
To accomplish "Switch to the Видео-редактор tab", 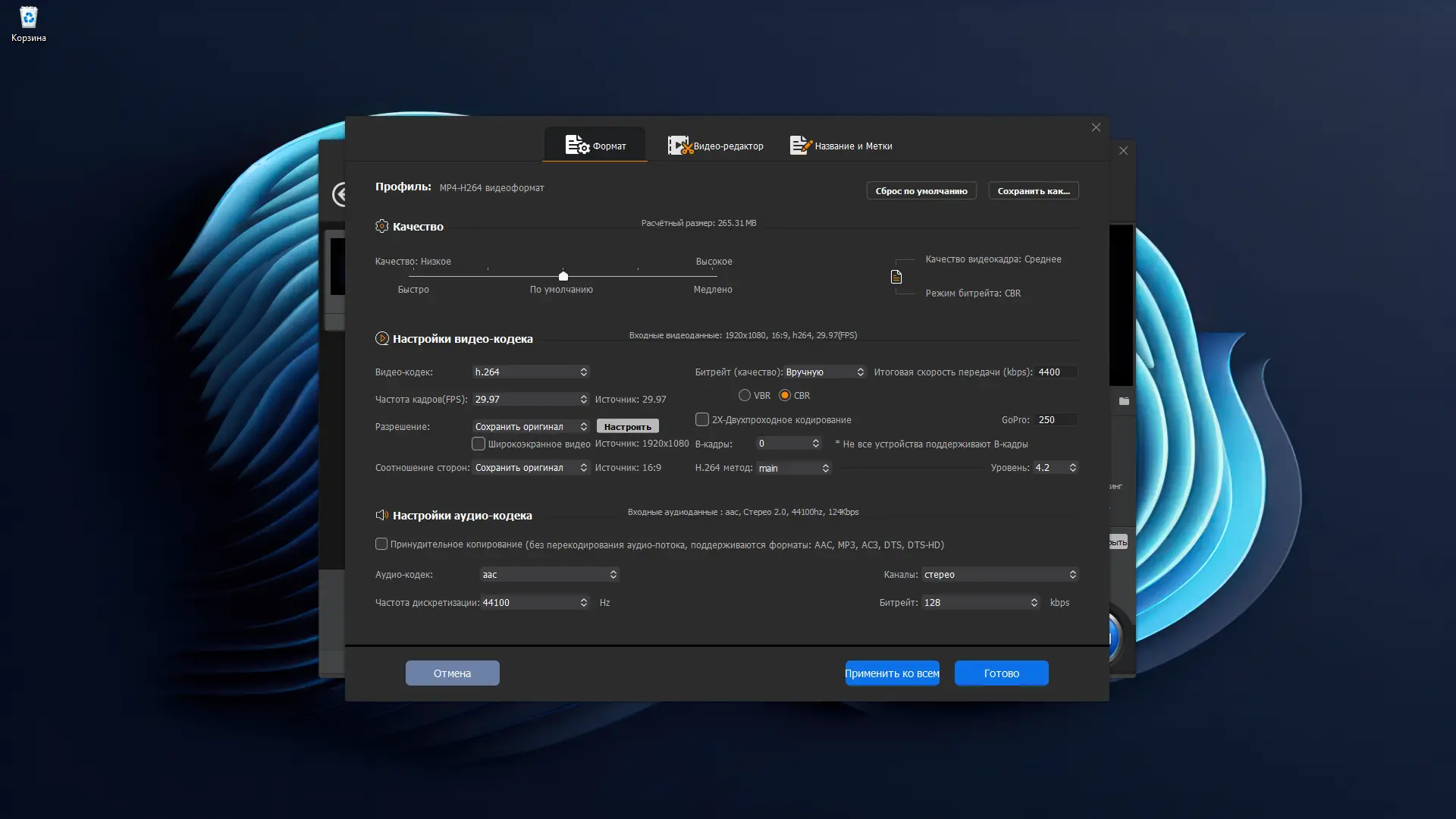I will (716, 146).
